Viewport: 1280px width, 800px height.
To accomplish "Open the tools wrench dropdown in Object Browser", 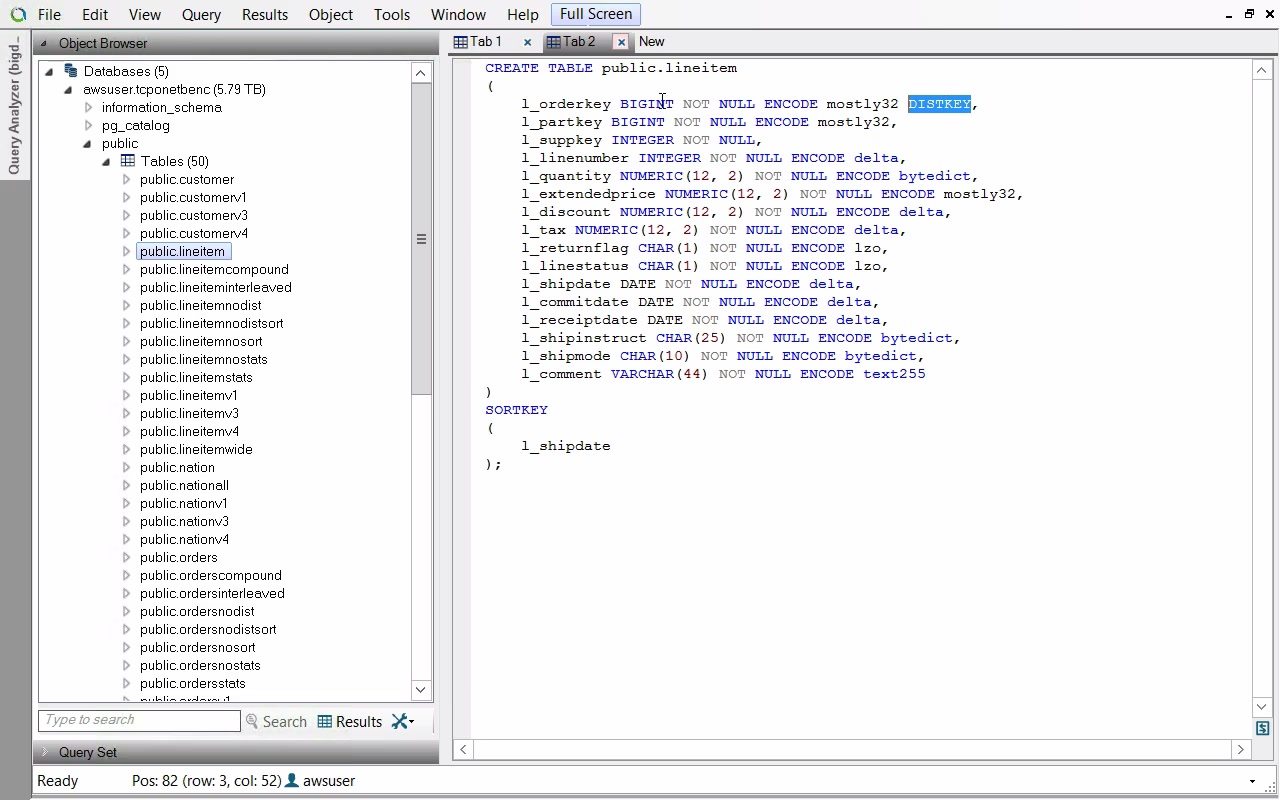I will click(x=403, y=721).
